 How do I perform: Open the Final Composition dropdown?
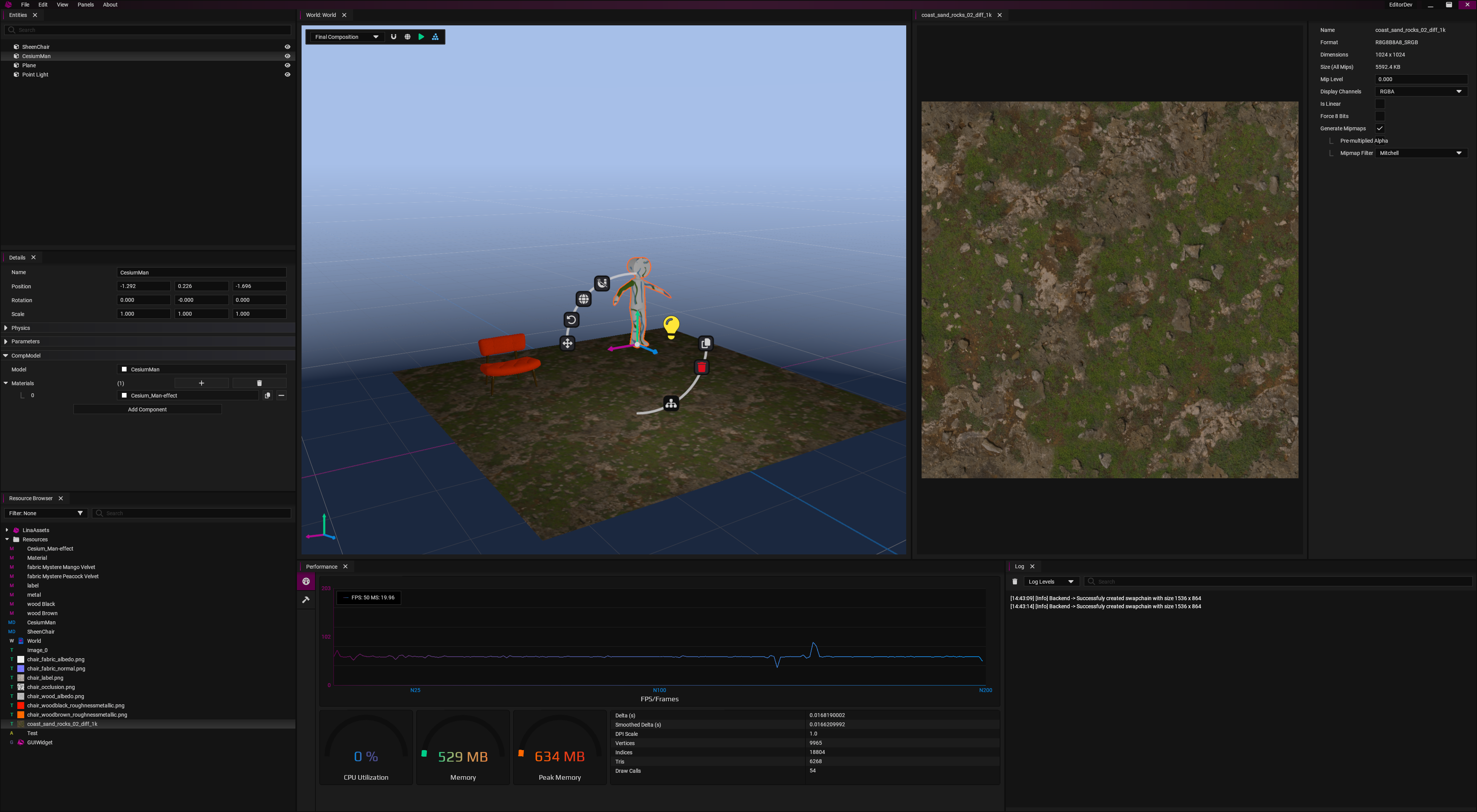pos(346,37)
